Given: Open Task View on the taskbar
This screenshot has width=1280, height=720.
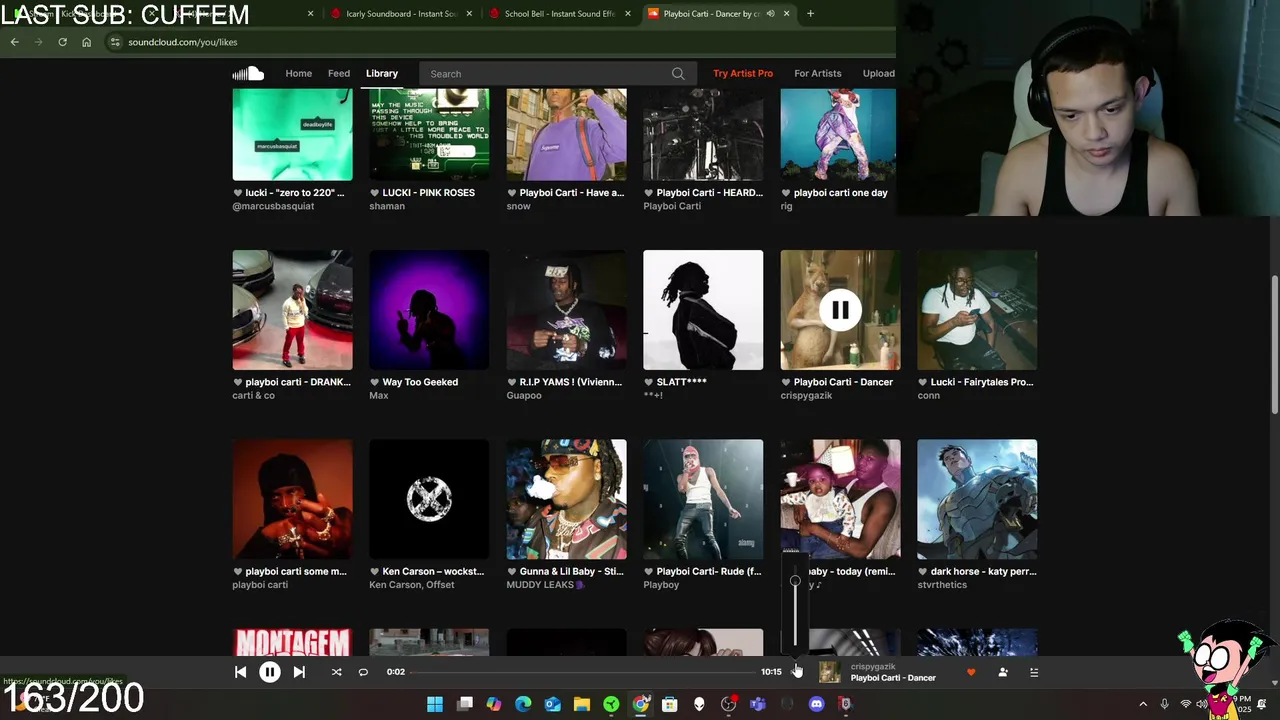Looking at the screenshot, I should tap(465, 704).
